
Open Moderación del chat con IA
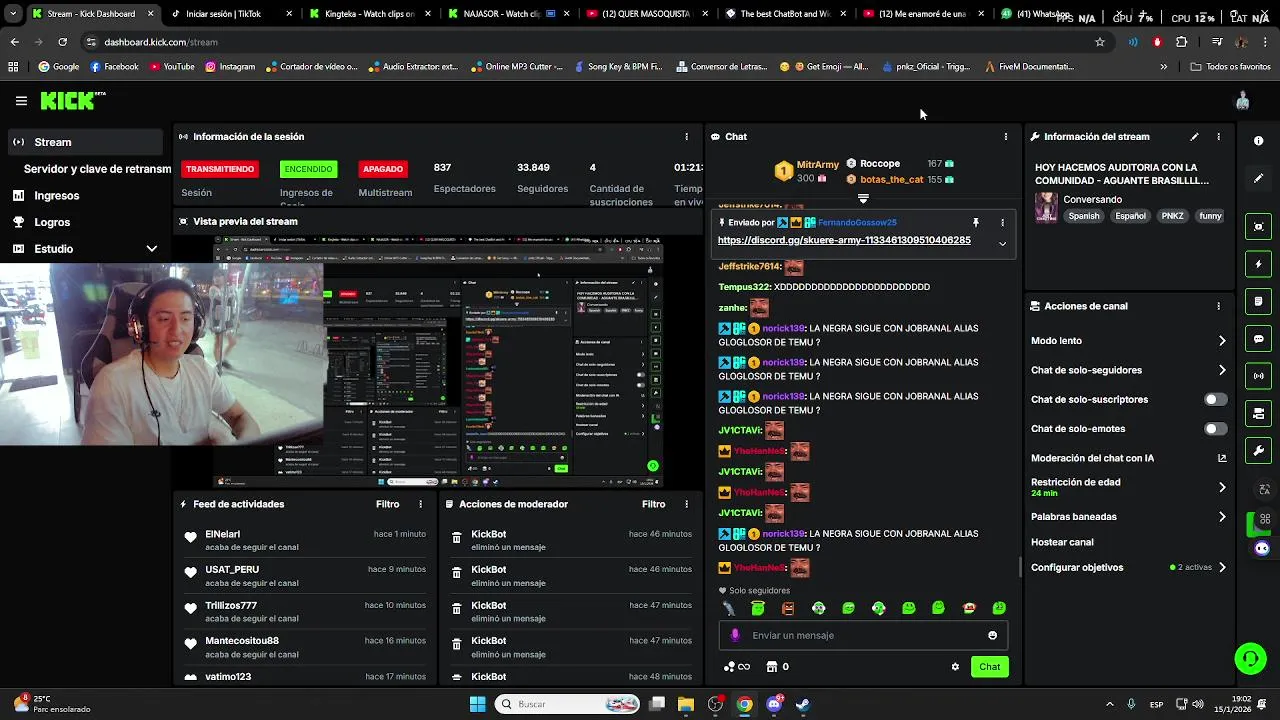tap(1128, 458)
